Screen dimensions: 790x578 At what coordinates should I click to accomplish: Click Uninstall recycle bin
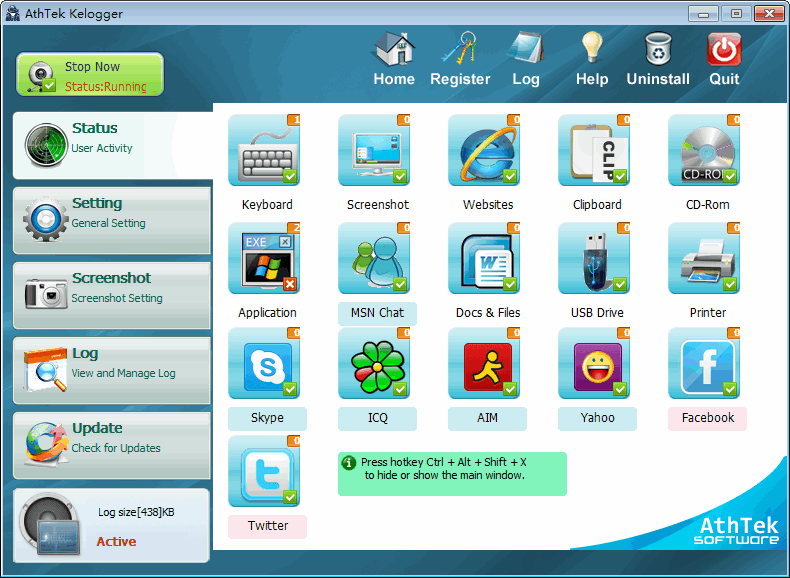click(x=658, y=59)
